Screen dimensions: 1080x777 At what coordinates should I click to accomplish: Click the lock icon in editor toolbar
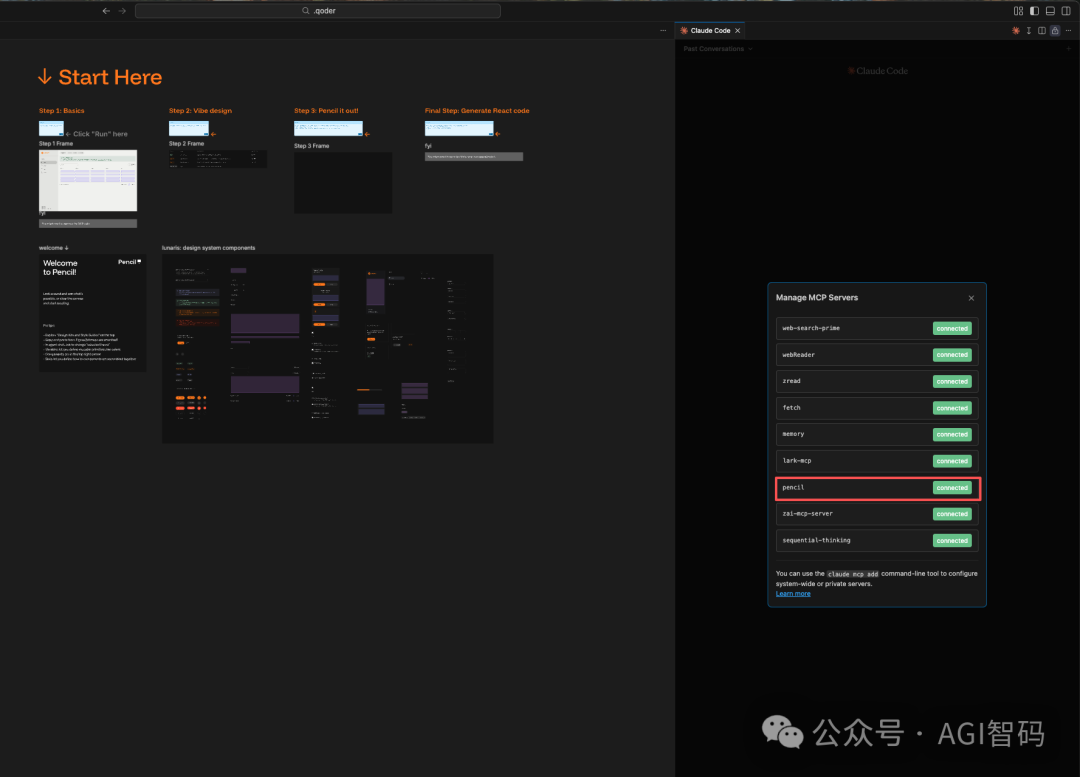(x=1054, y=31)
